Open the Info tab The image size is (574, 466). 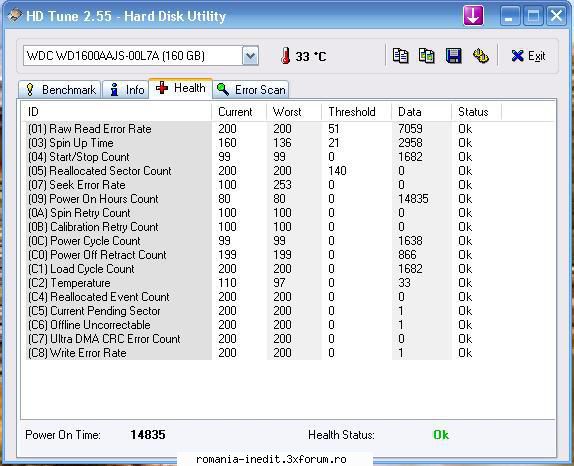[x=126, y=90]
